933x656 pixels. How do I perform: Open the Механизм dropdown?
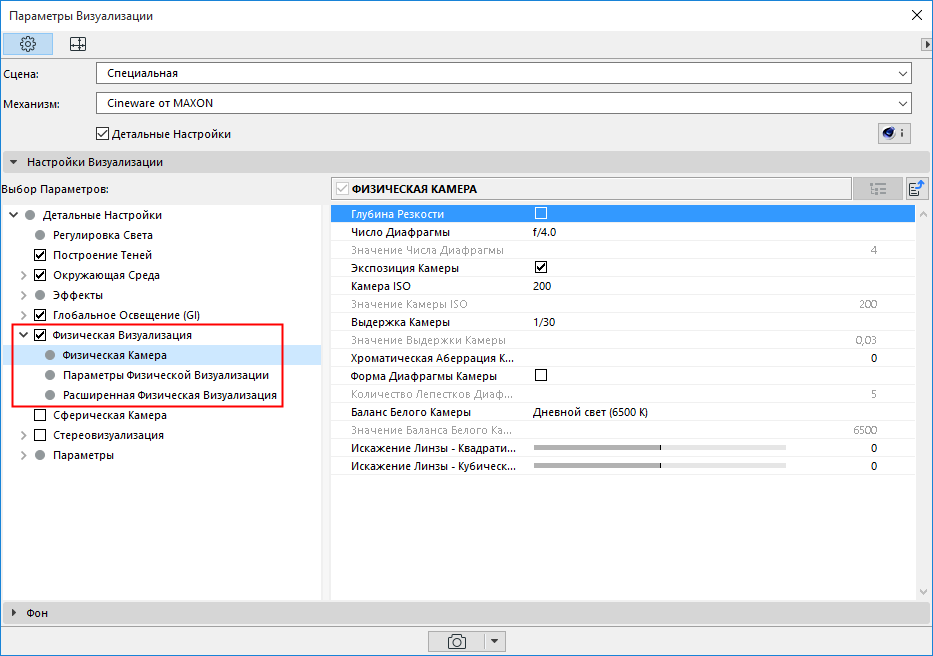coord(503,103)
